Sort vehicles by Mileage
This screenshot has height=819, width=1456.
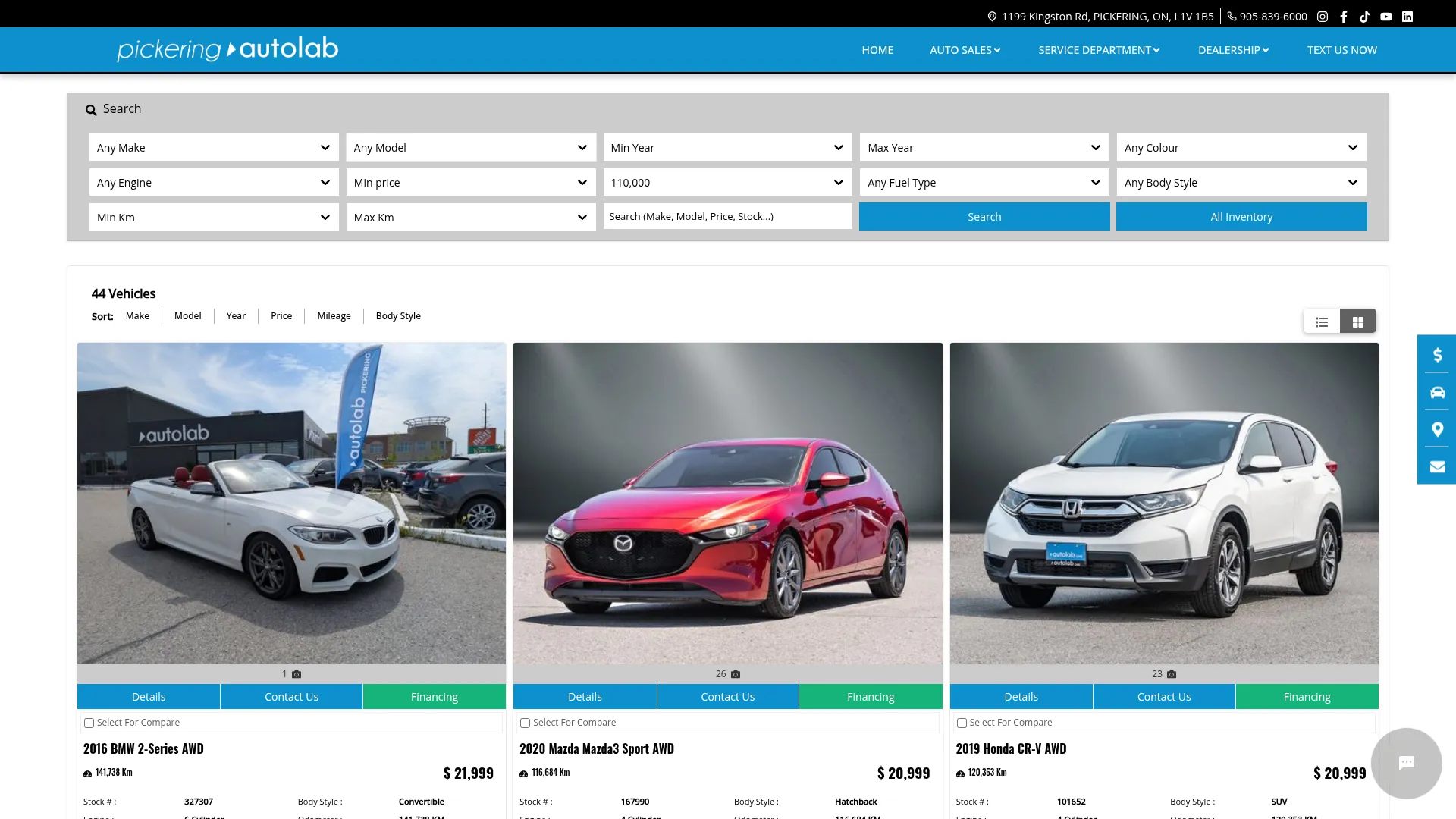[334, 316]
